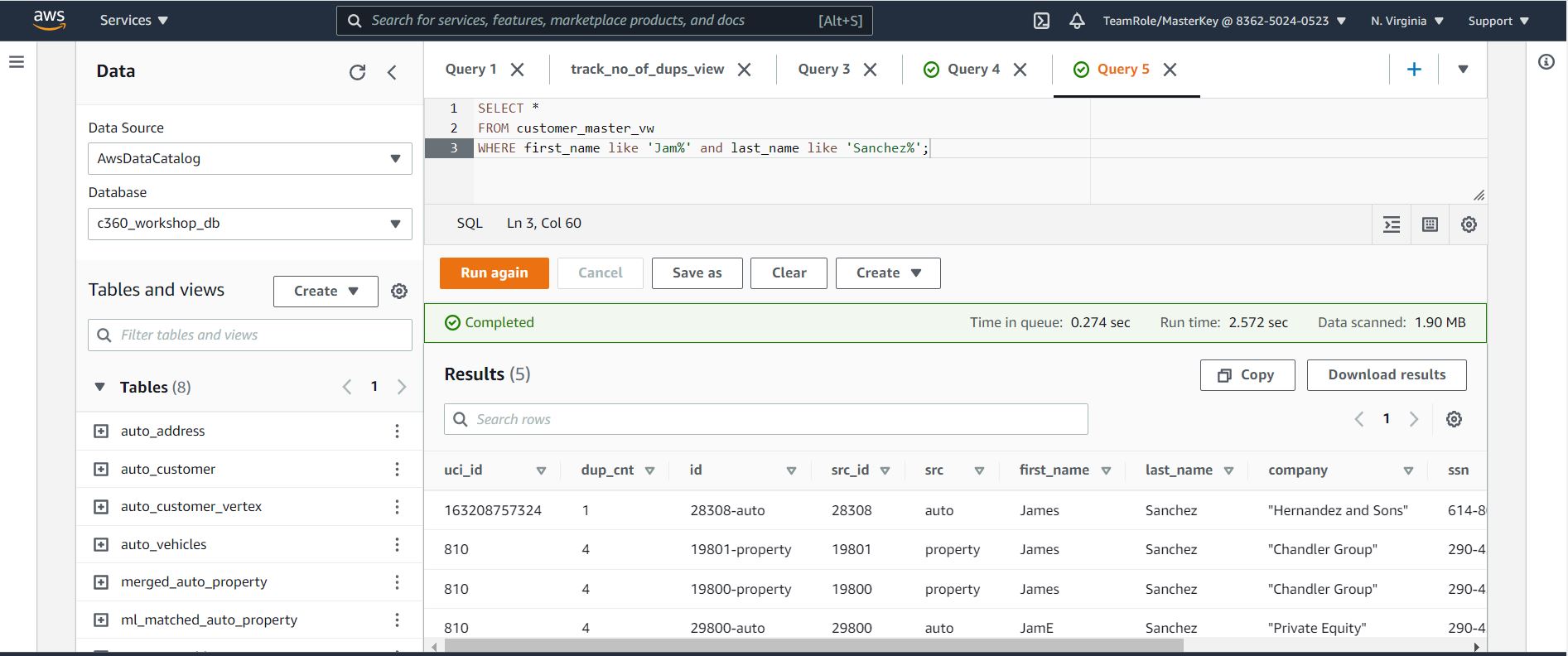Image resolution: width=1568 pixels, height=656 pixels.
Task: Refresh the Data panel
Action: coord(357,72)
